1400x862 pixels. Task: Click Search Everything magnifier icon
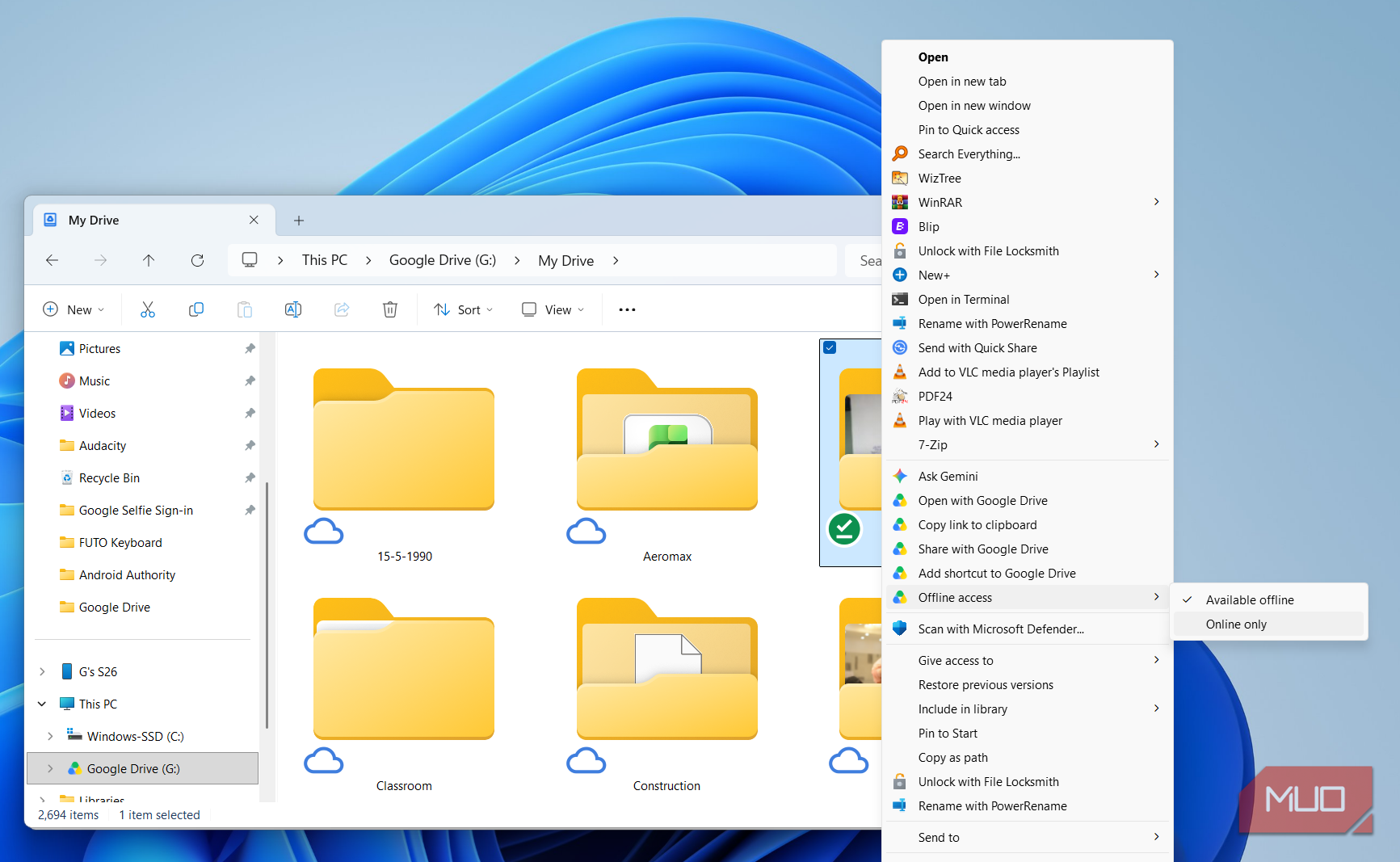coord(900,153)
